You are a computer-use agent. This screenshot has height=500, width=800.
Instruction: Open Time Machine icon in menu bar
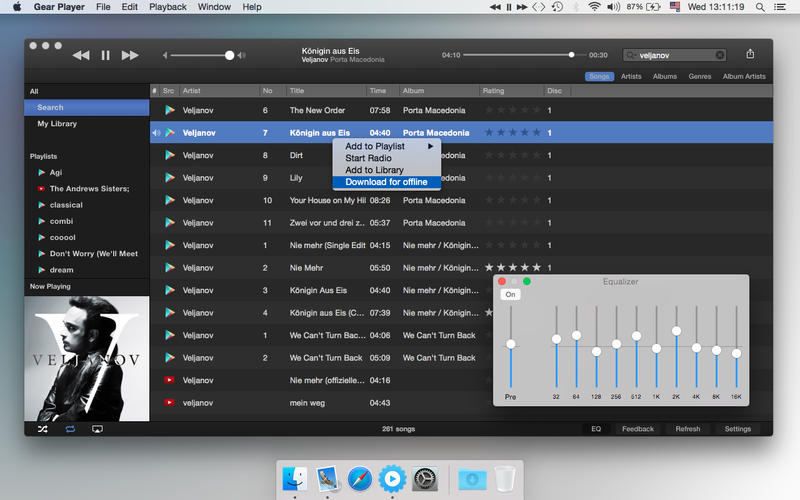pyautogui.click(x=557, y=7)
